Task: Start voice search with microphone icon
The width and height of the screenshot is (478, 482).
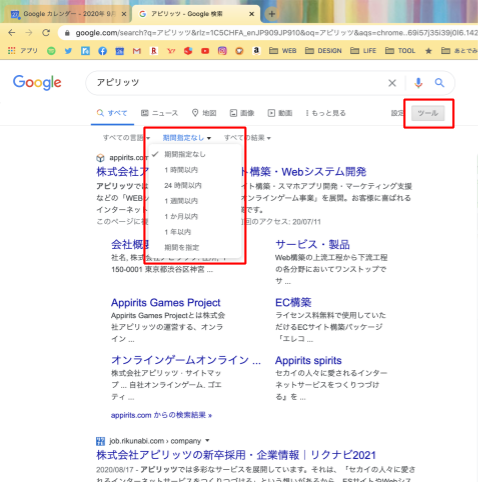Action: [x=418, y=83]
